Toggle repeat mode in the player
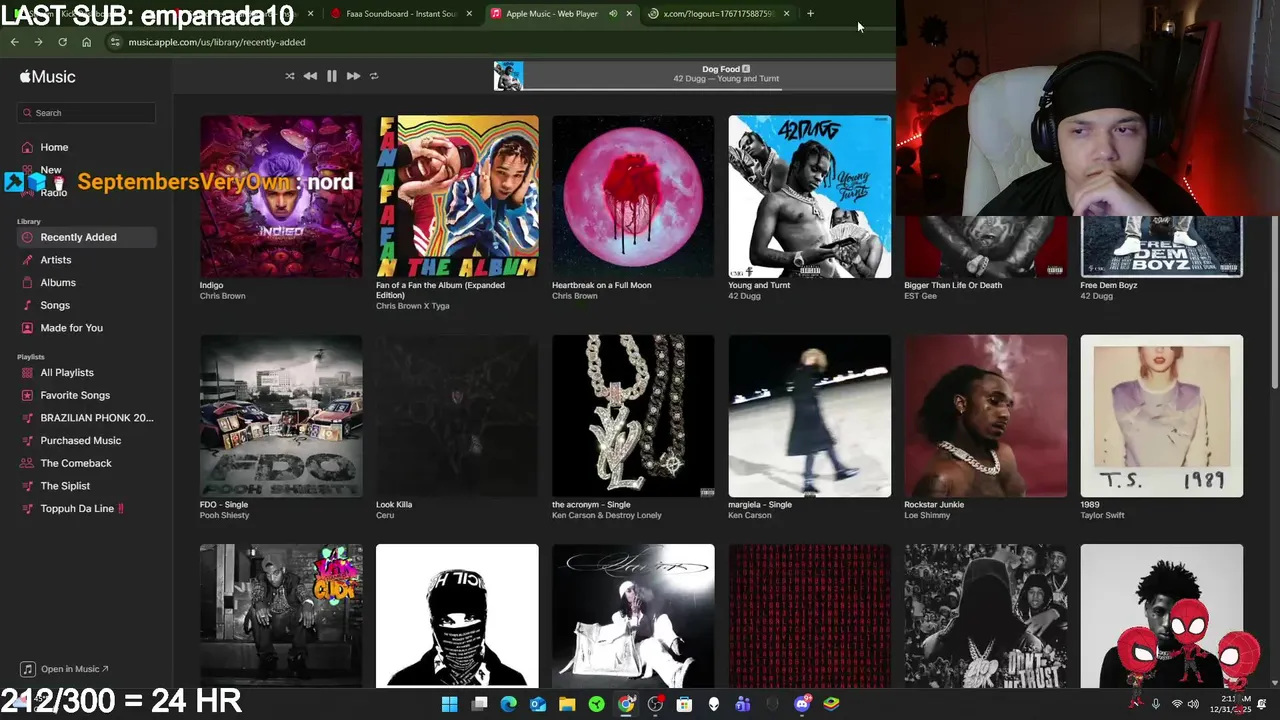Screen dimensions: 1280x720 click(374, 76)
